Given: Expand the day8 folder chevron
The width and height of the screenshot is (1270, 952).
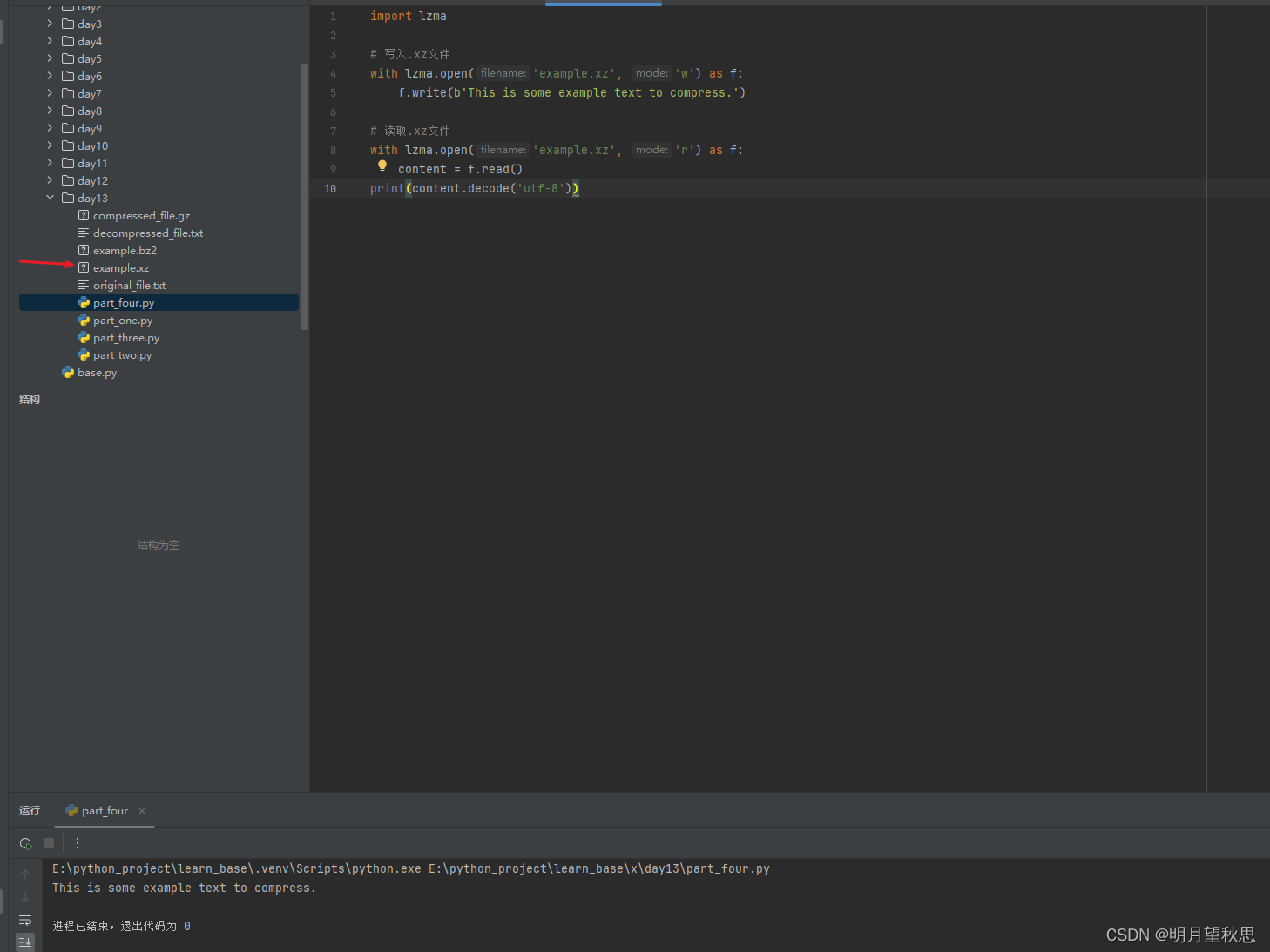Looking at the screenshot, I should [x=50, y=111].
